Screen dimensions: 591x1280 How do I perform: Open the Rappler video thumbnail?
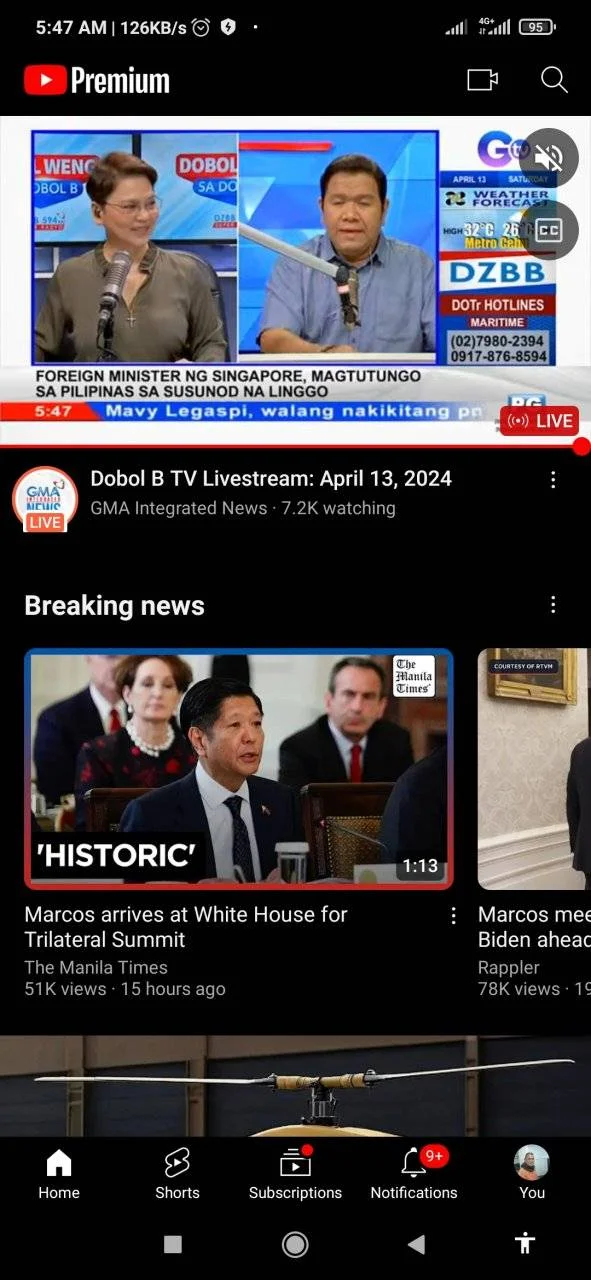point(534,769)
